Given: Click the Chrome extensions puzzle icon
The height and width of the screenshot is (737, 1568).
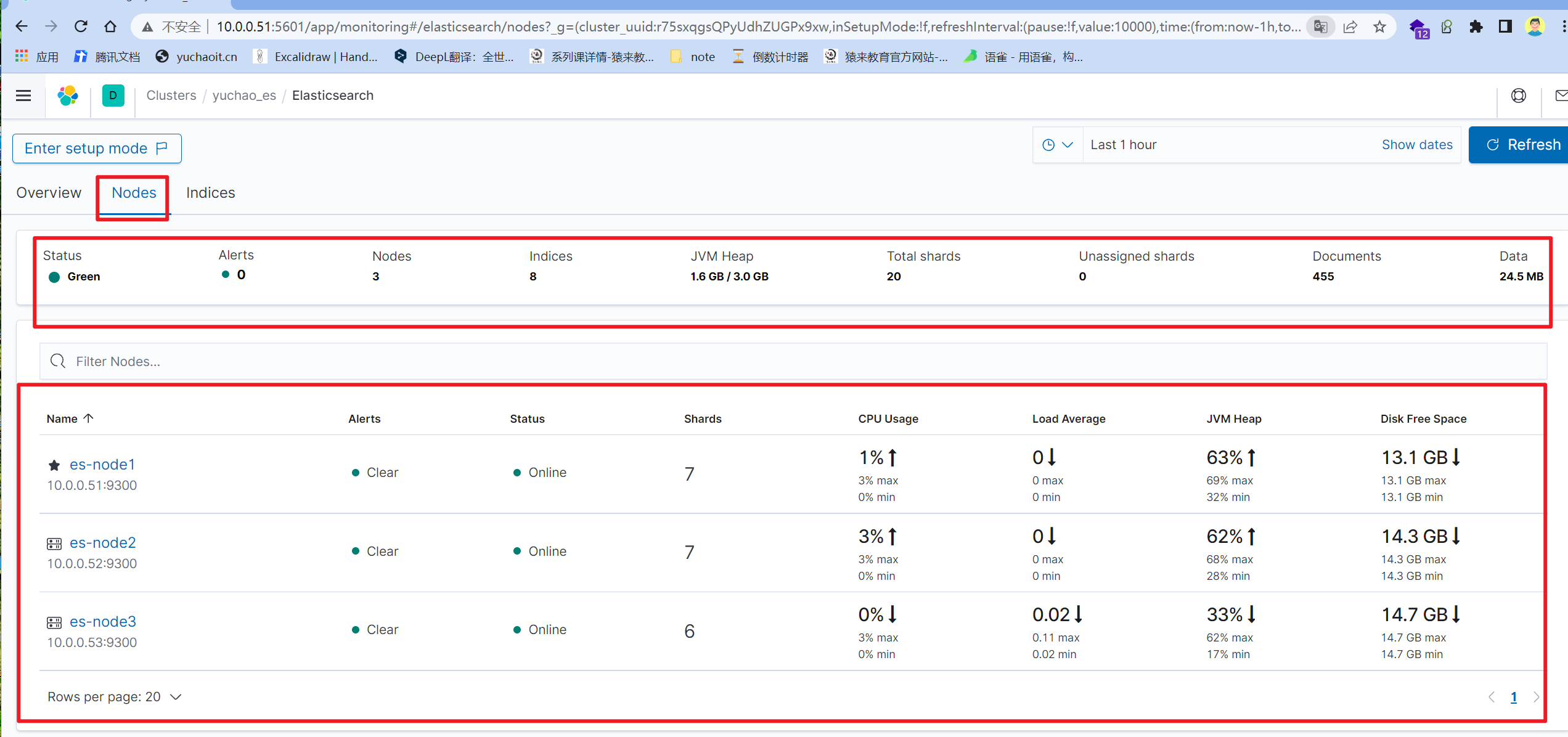Looking at the screenshot, I should click(x=1476, y=26).
